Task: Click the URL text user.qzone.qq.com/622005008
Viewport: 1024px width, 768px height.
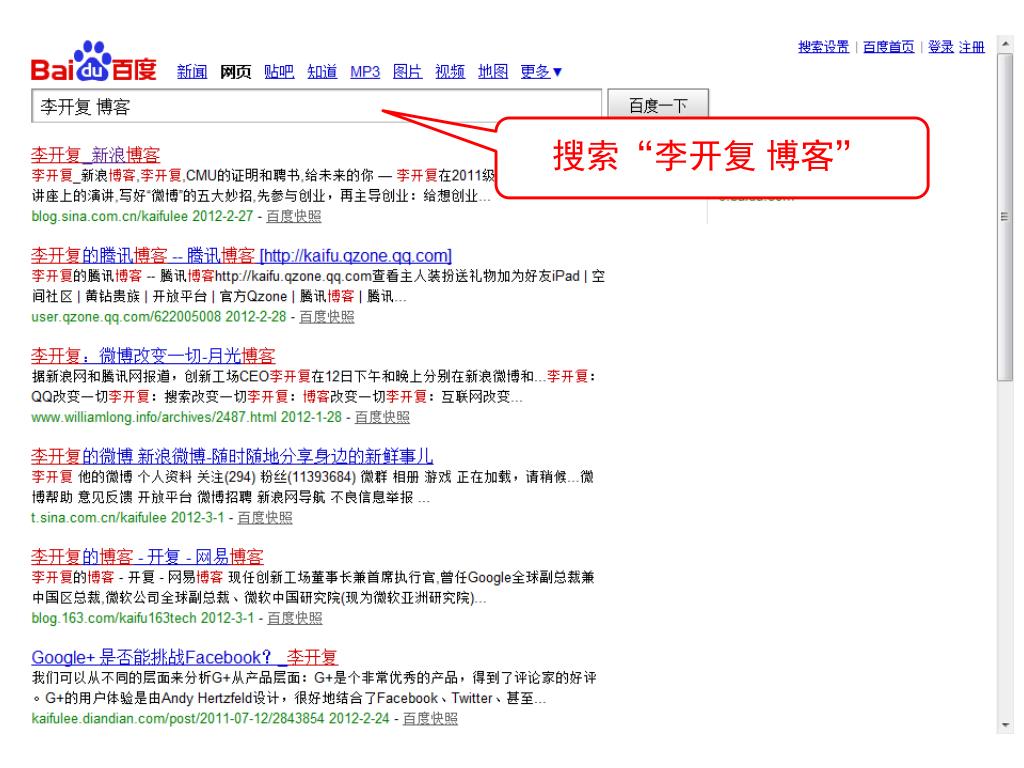Action: (126, 317)
